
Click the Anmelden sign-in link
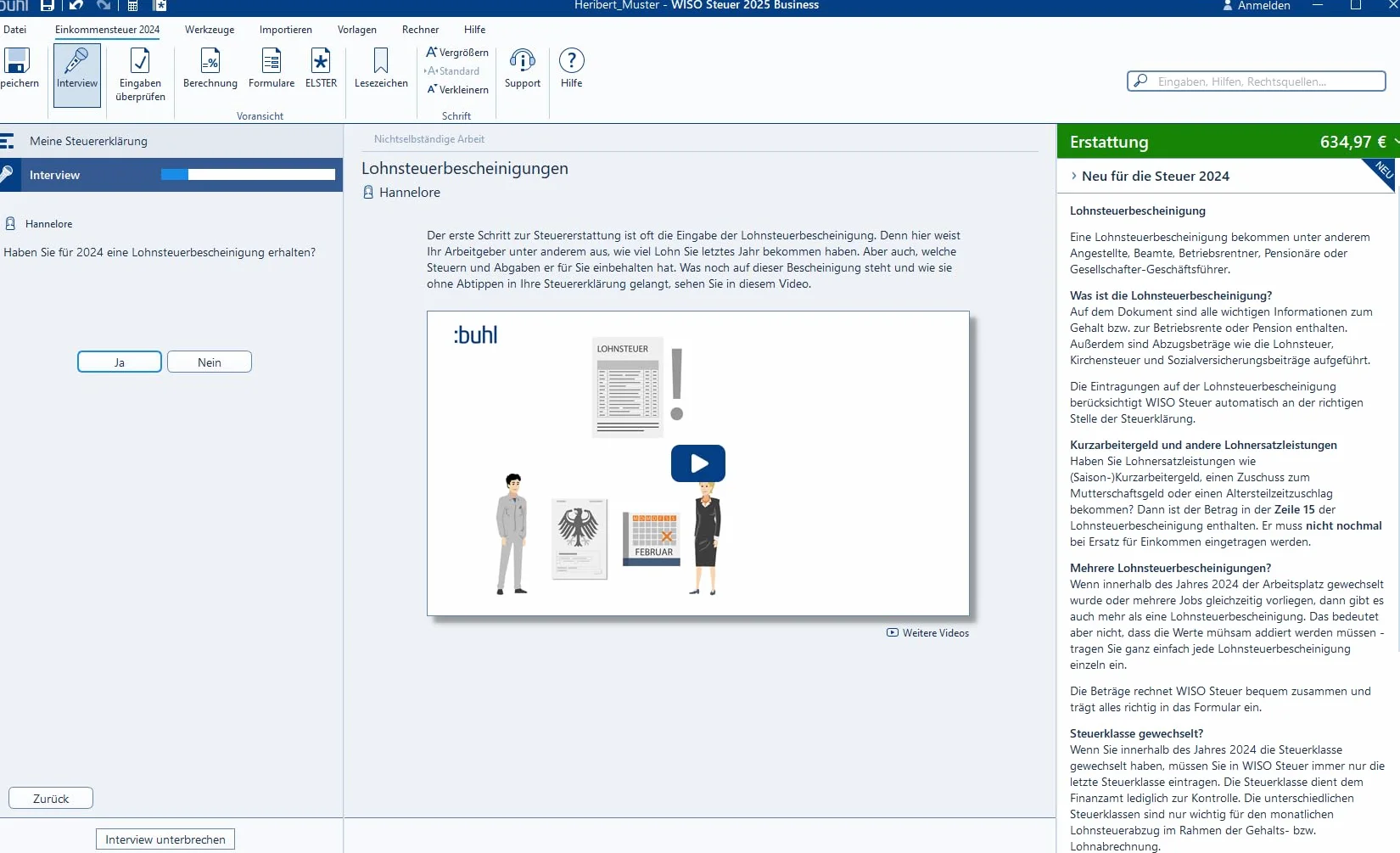point(1264,5)
